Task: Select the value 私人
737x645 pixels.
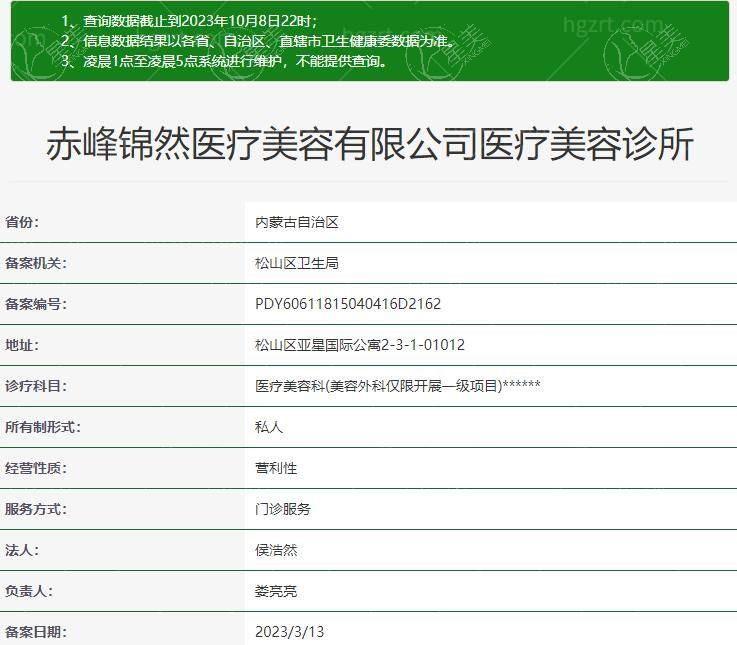Action: (269, 427)
